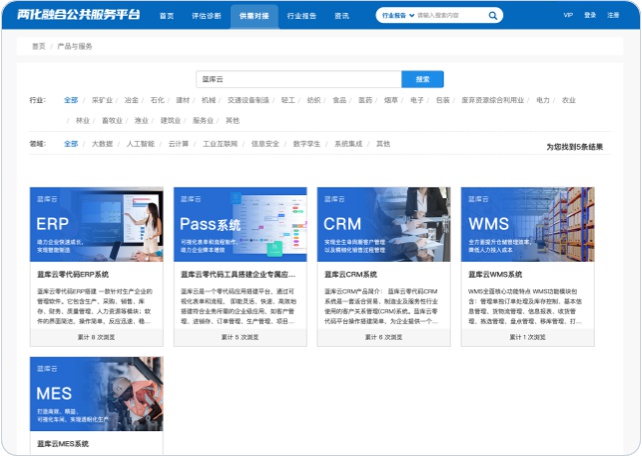
Task: Open the MES product banner image
Action: (97, 394)
